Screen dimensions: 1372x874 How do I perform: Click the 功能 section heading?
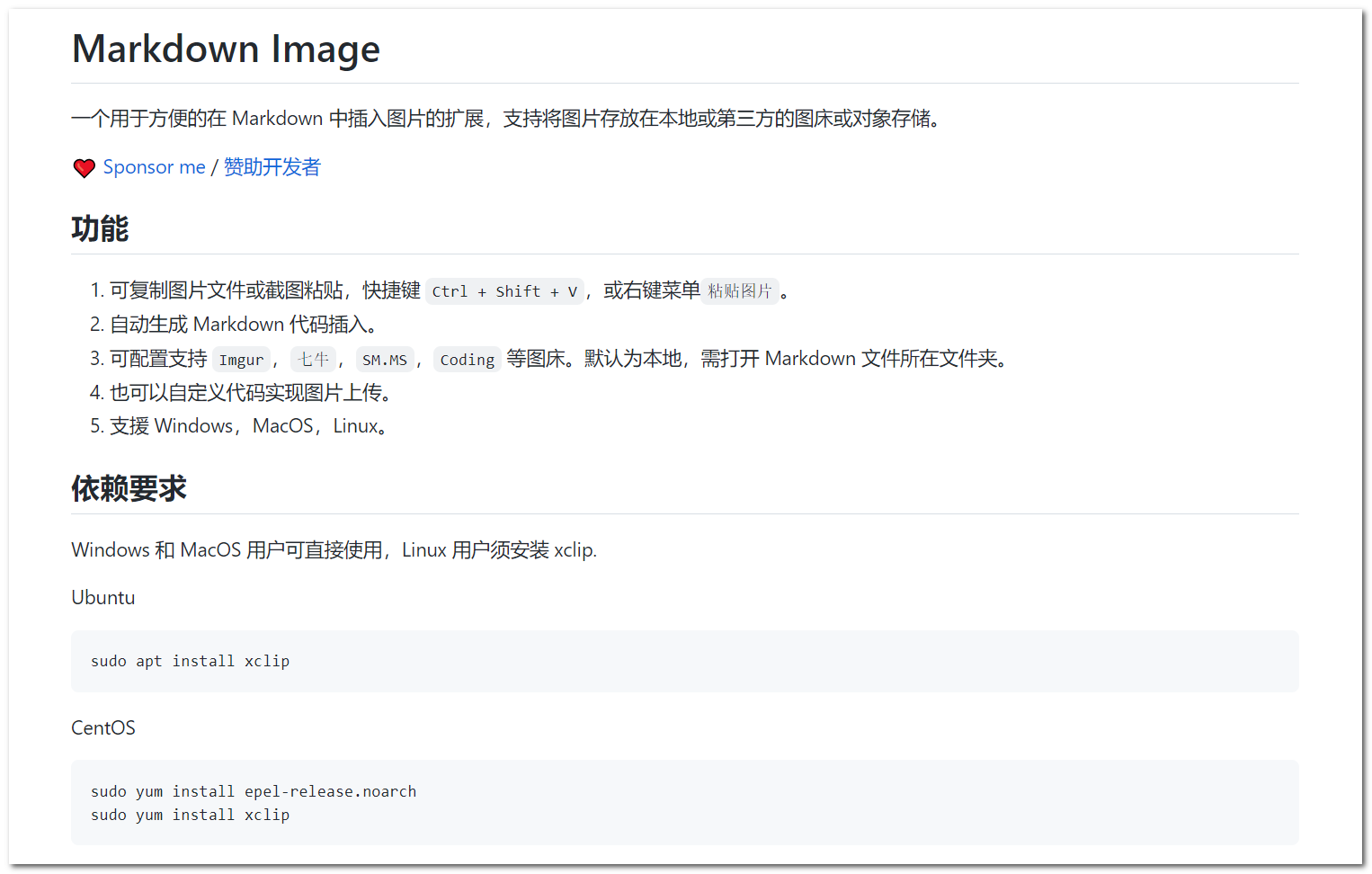pyautogui.click(x=100, y=228)
